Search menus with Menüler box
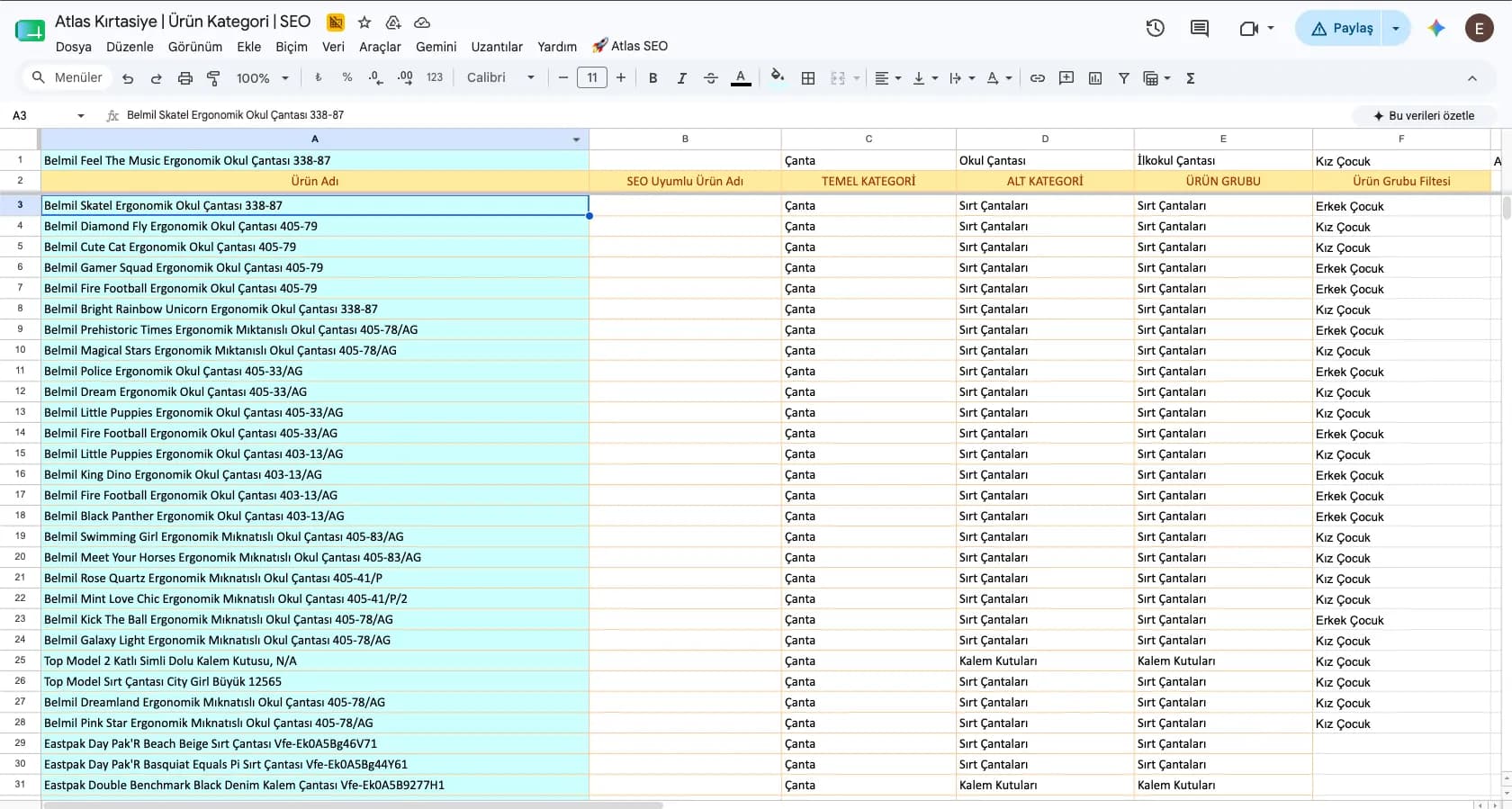1512x809 pixels. pyautogui.click(x=67, y=78)
